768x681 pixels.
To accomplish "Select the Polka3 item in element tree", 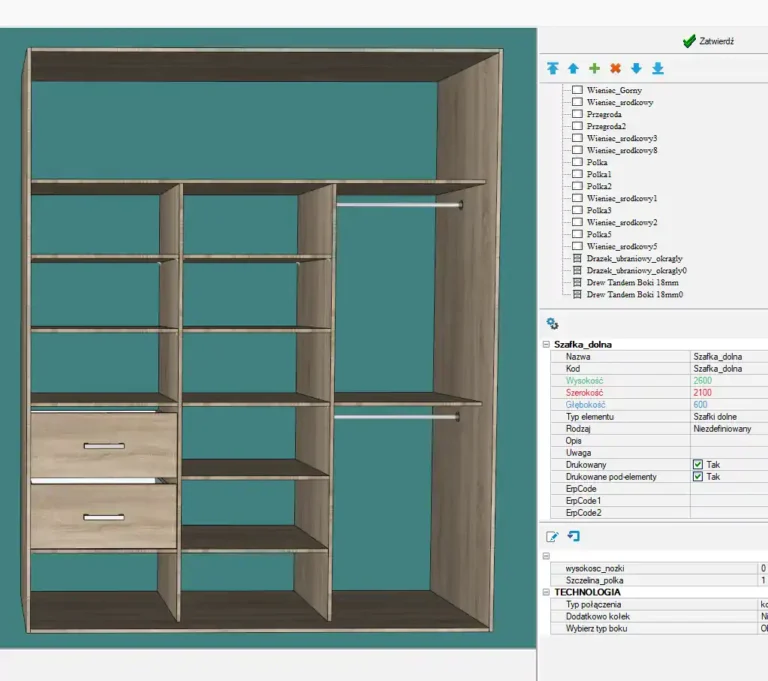I will tap(599, 210).
